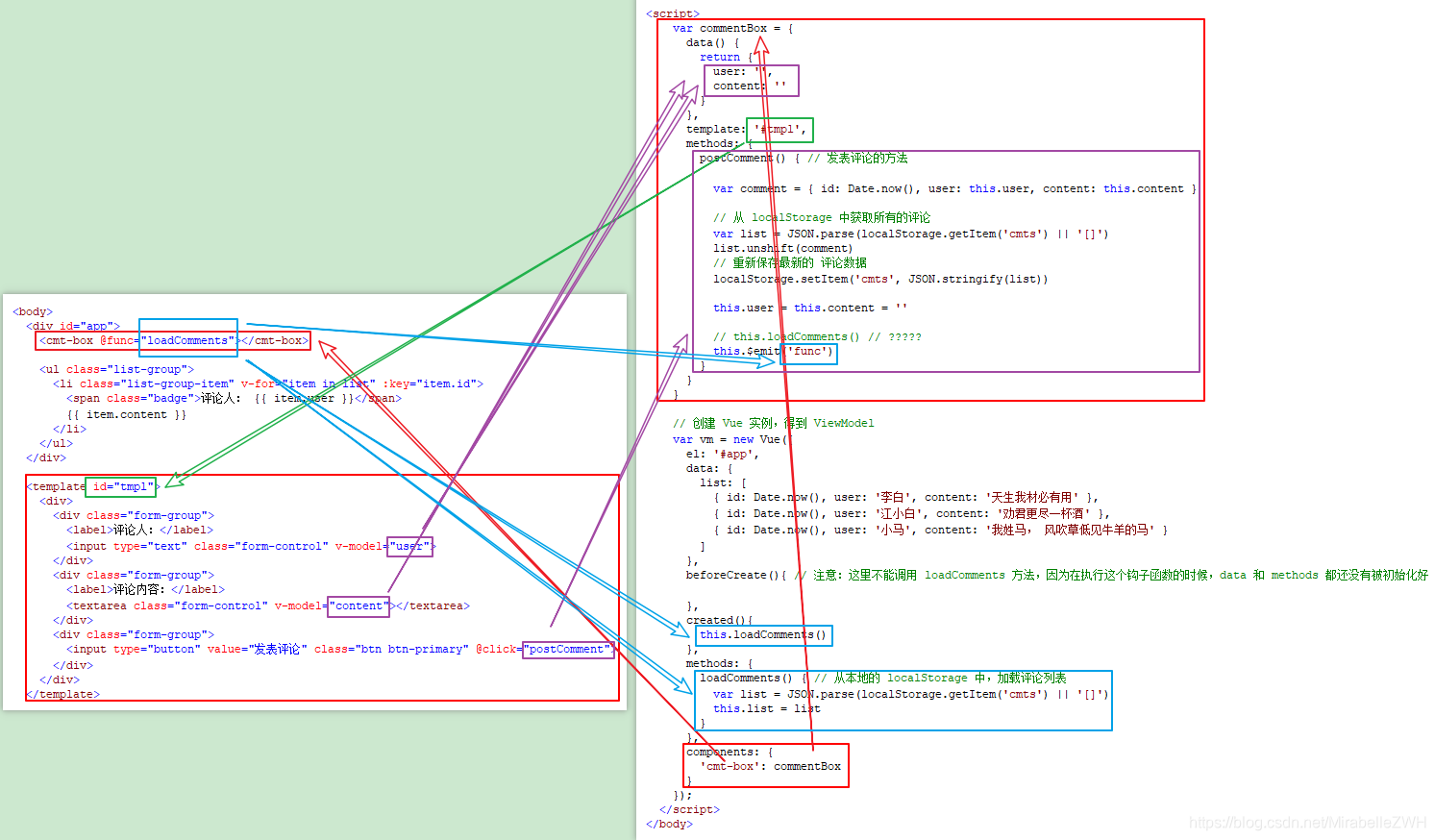Click the localStorage.setItem('cmts' statement

(x=880, y=279)
